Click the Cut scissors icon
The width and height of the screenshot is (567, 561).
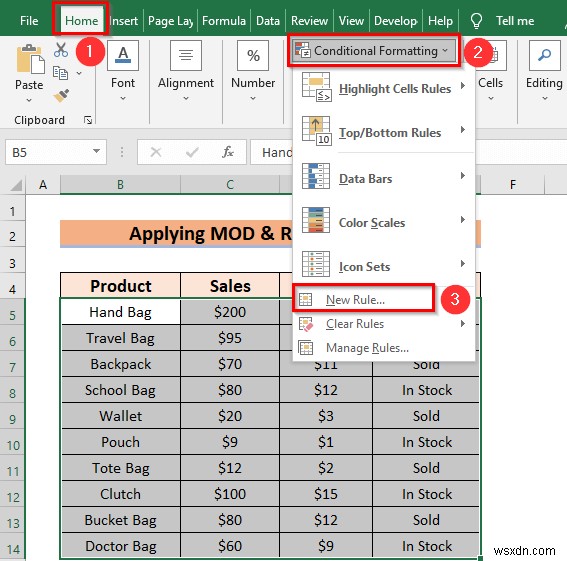click(x=61, y=50)
